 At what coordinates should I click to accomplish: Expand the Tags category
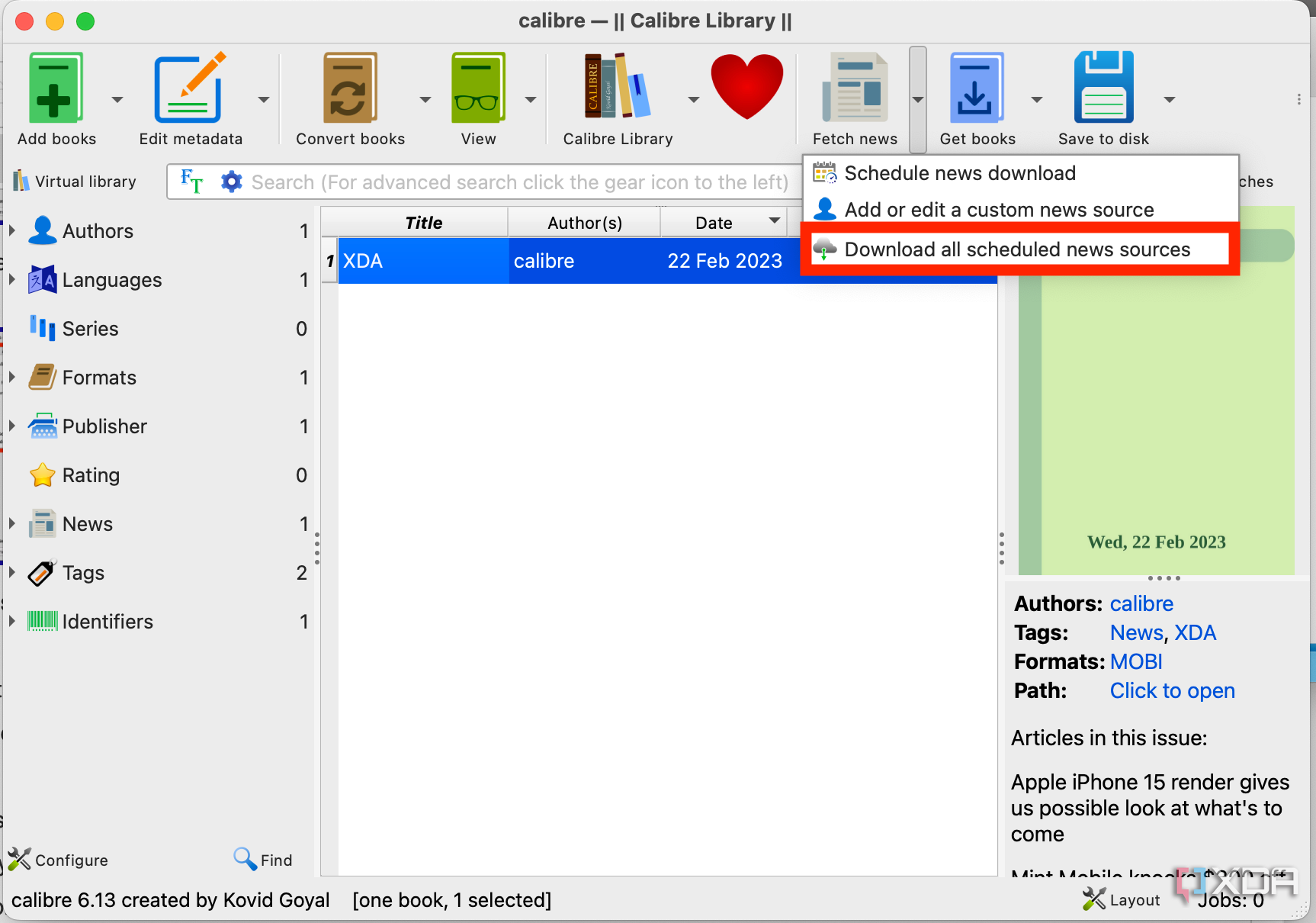coord(12,572)
